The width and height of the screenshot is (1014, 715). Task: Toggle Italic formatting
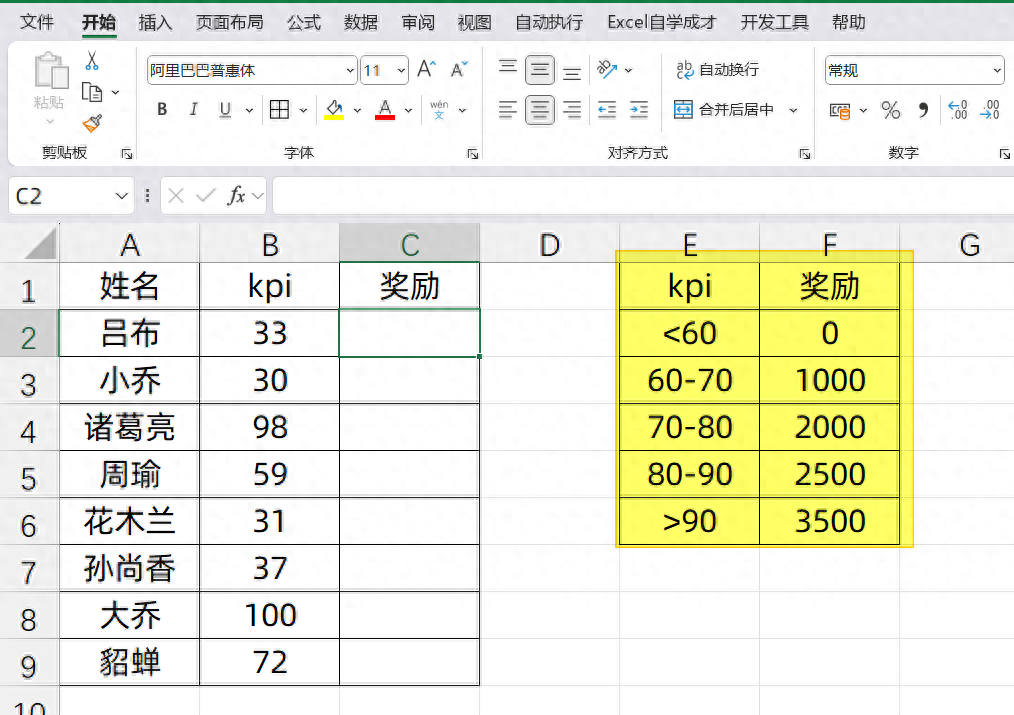(x=193, y=110)
